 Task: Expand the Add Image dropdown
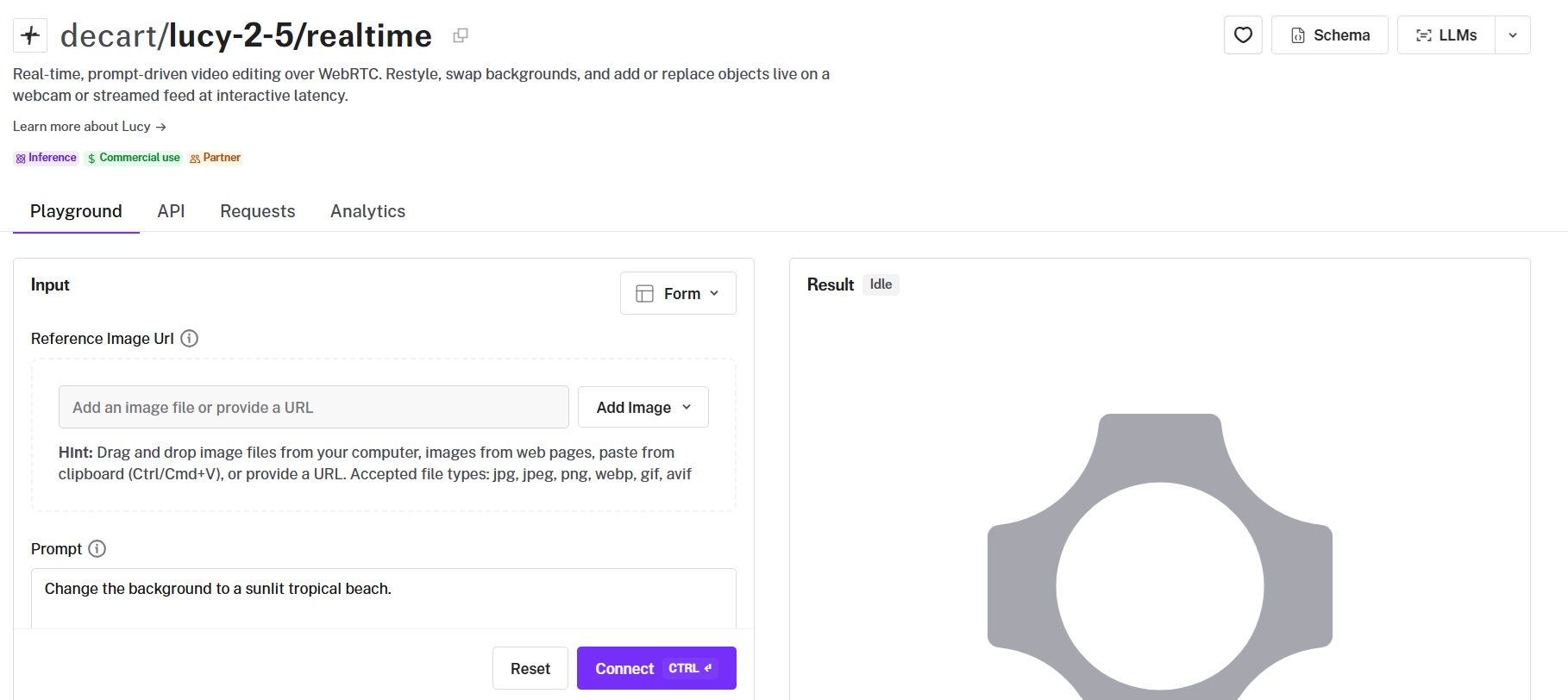[x=643, y=407]
